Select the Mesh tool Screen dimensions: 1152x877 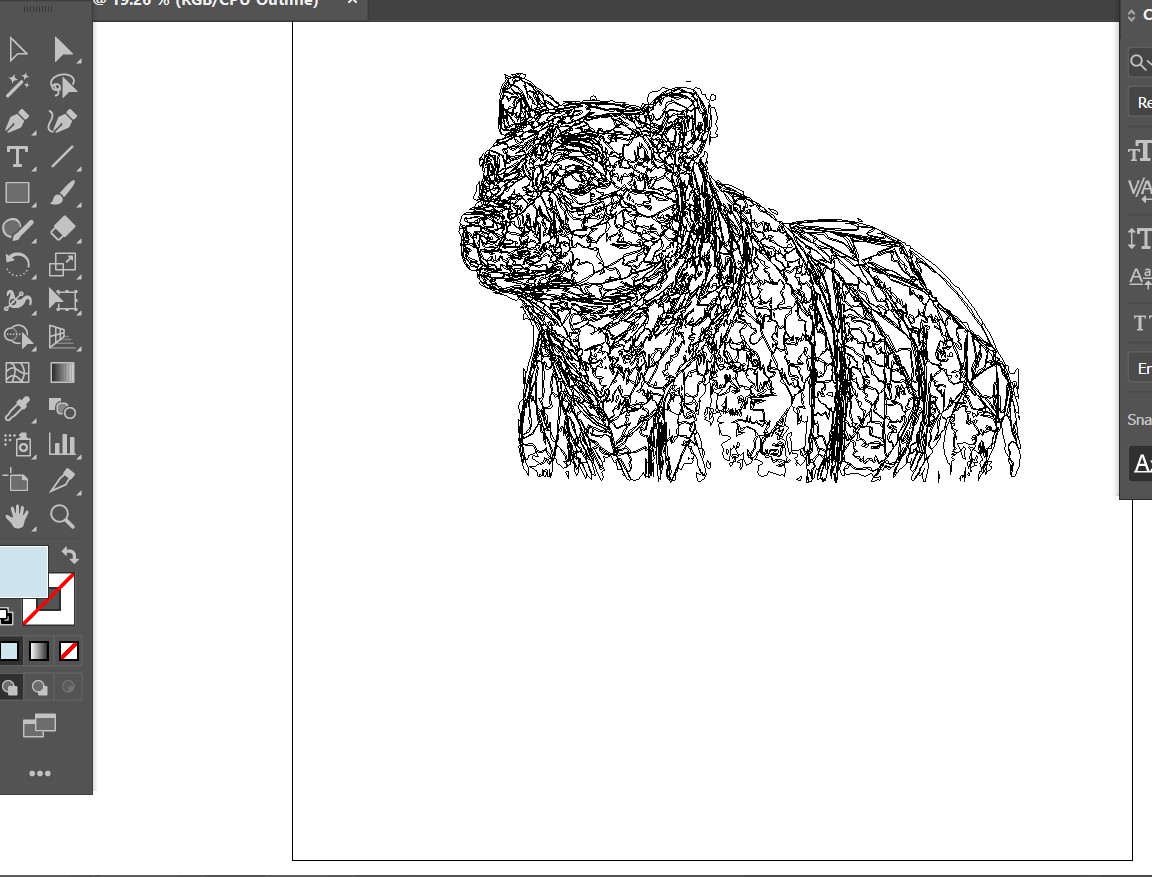coord(18,372)
